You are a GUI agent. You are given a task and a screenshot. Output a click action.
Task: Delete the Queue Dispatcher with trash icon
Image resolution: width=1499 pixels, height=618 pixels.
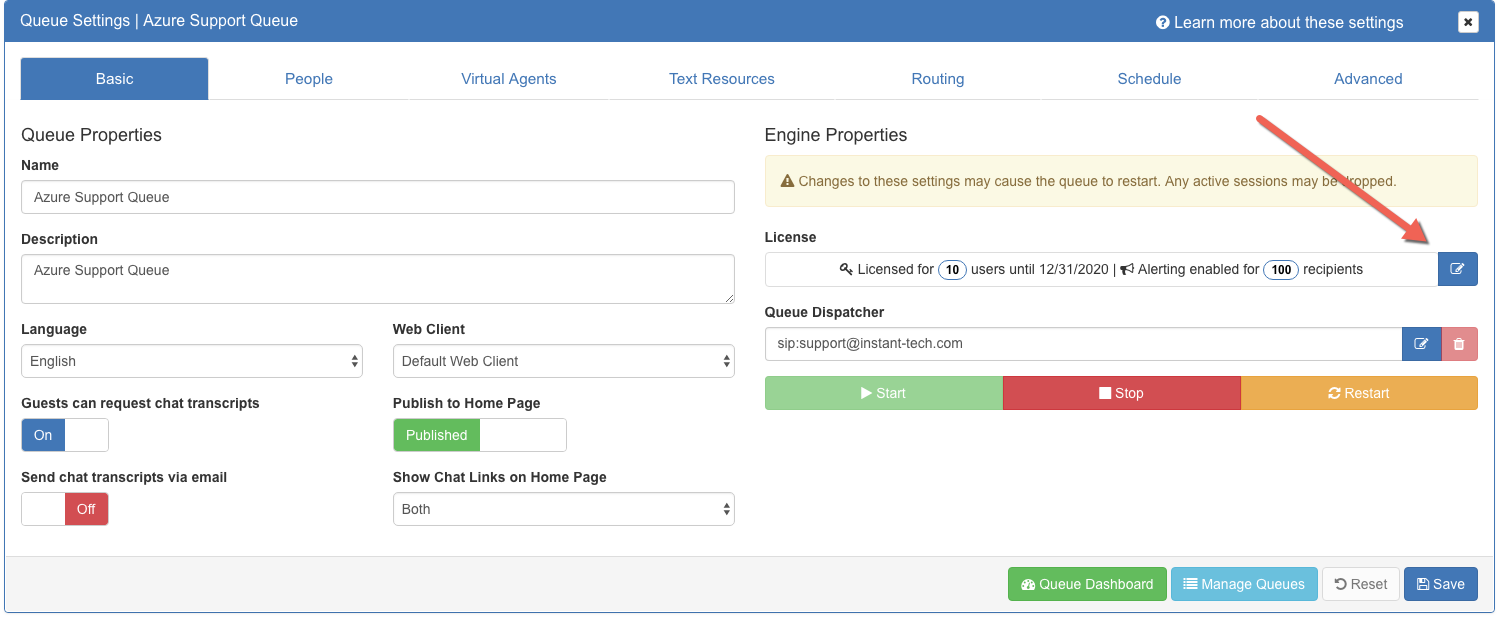point(1459,344)
